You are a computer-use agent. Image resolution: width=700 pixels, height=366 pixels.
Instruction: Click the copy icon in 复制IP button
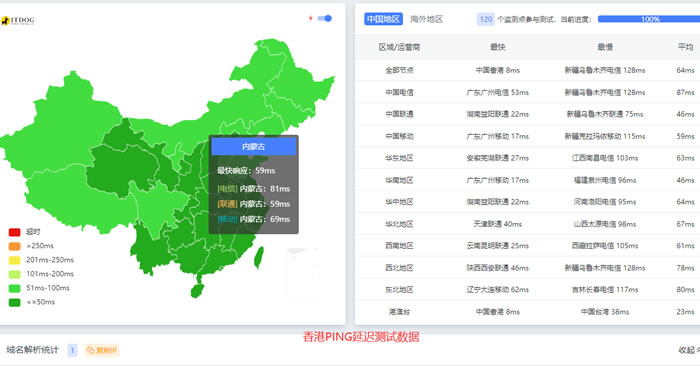tap(90, 350)
